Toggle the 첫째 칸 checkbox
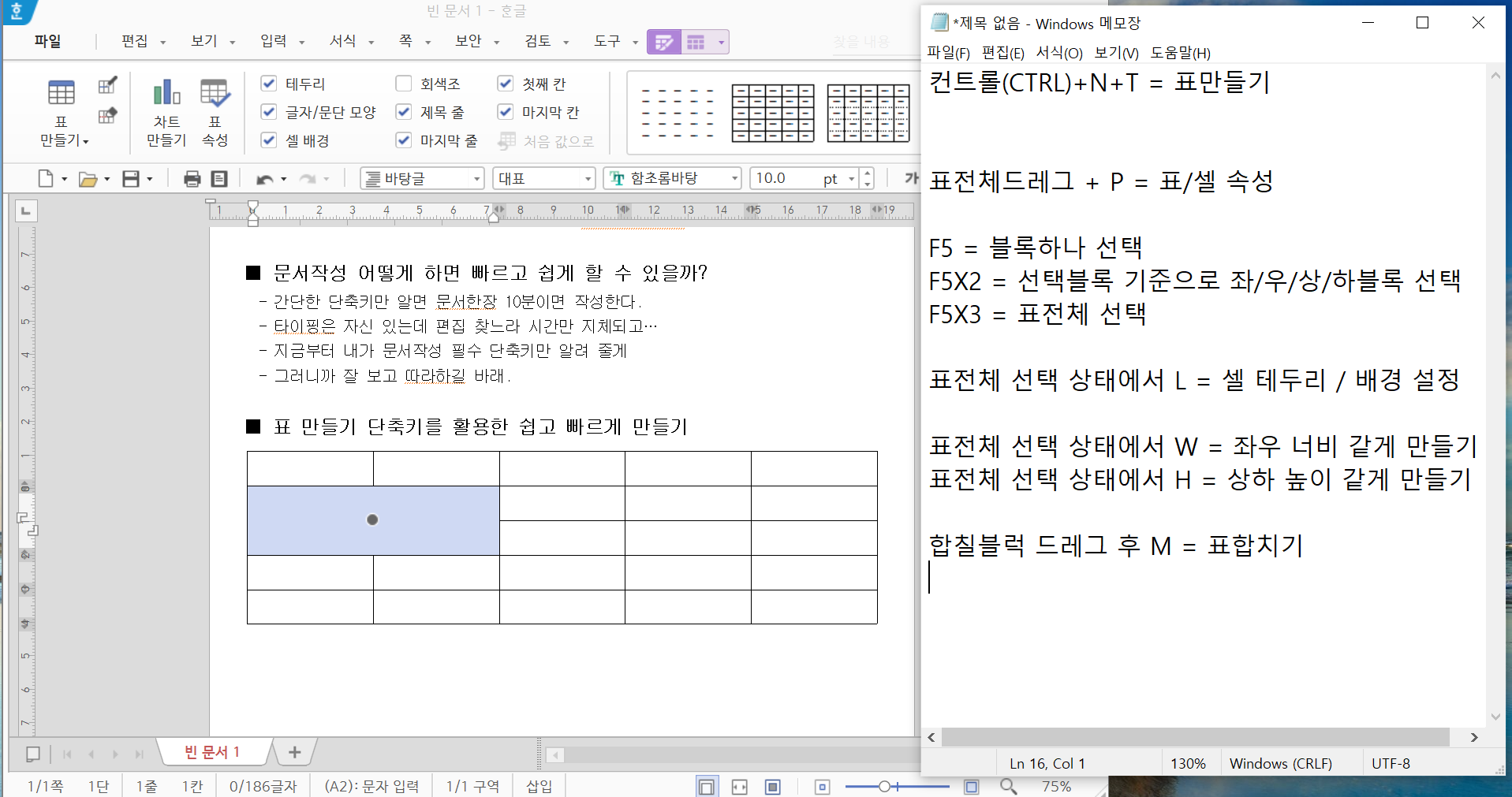Image resolution: width=1512 pixels, height=797 pixels. point(506,84)
